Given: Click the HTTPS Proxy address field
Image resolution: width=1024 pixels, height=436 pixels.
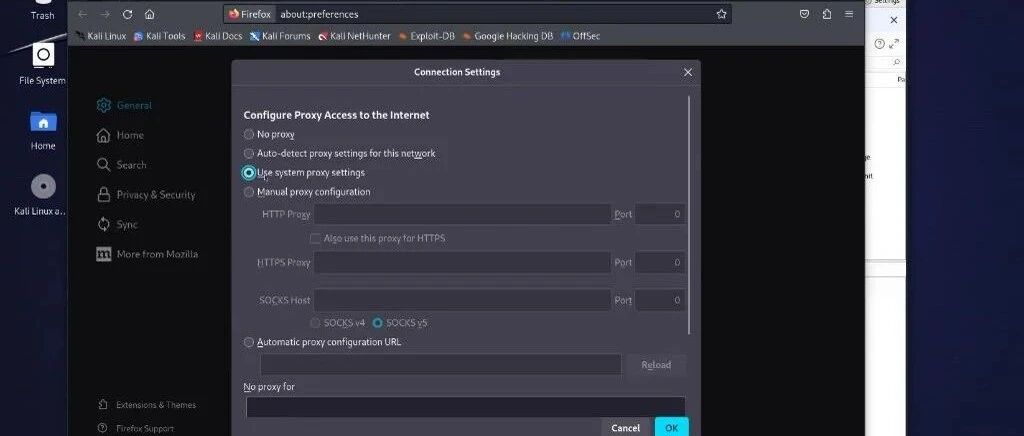Looking at the screenshot, I should (x=462, y=262).
